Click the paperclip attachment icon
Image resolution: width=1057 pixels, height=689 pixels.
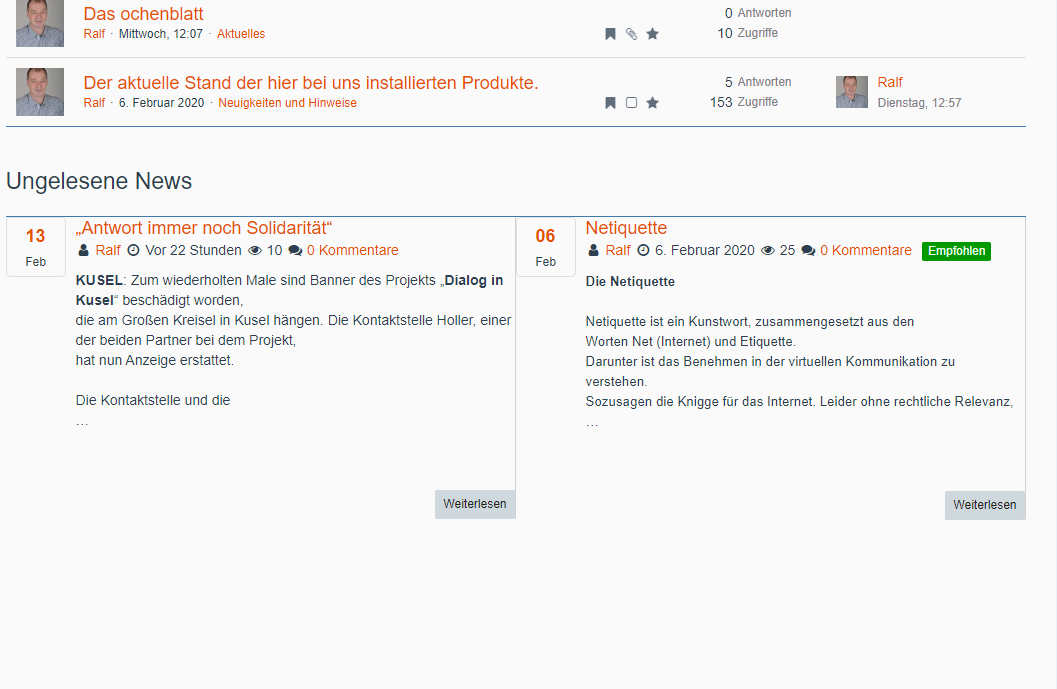tap(631, 34)
